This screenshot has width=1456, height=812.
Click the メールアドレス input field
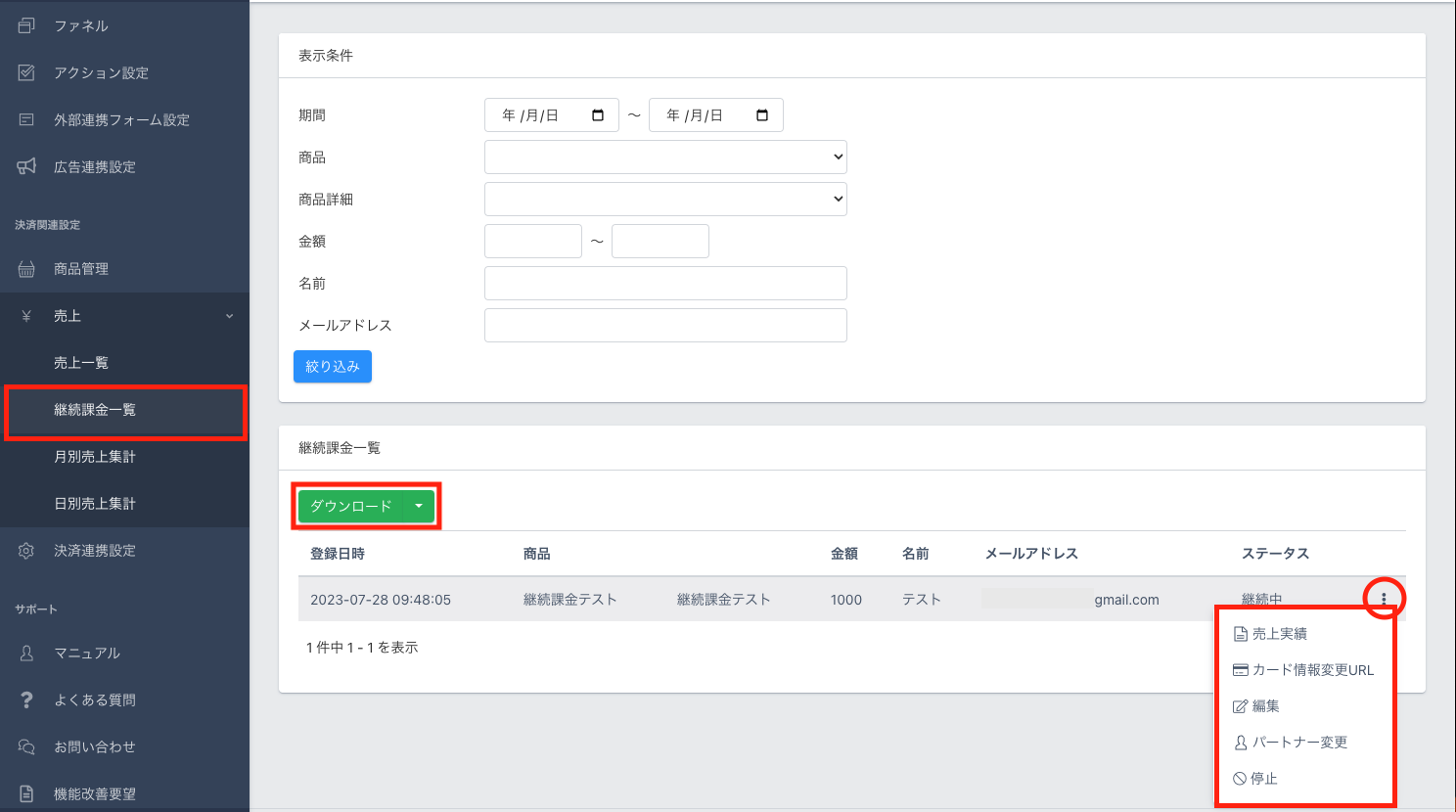[665, 325]
